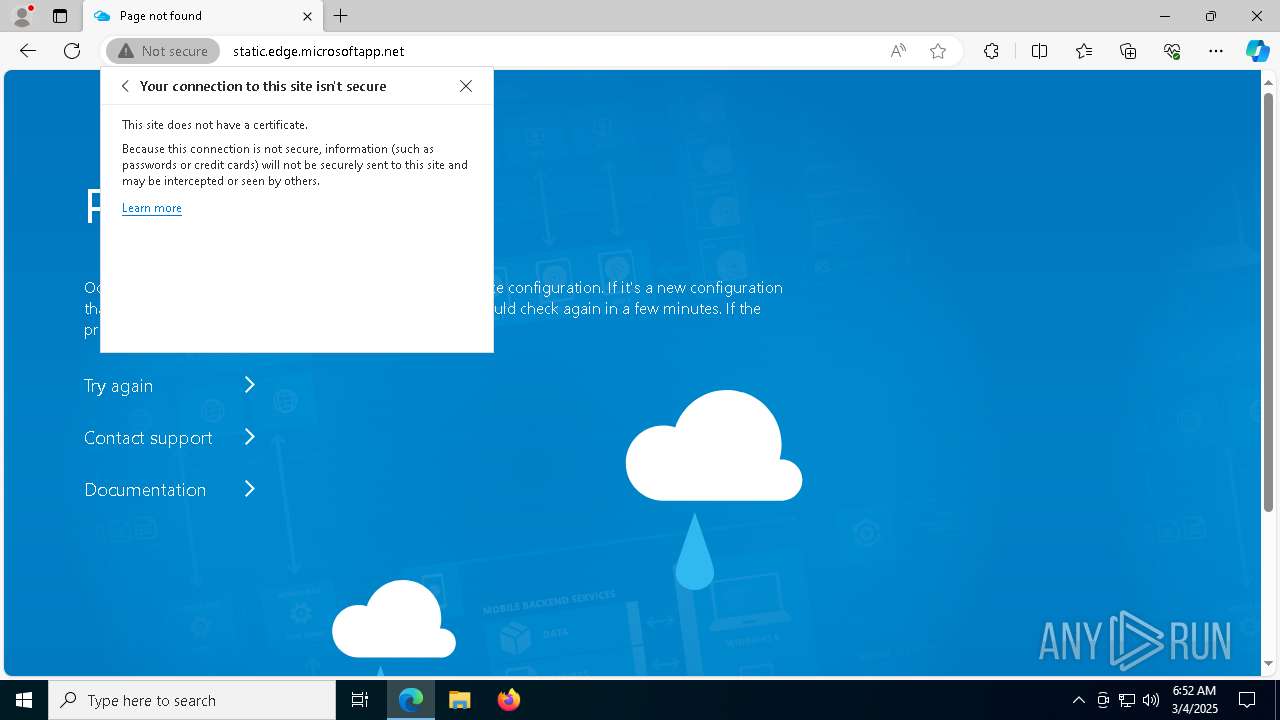This screenshot has height=720, width=1280.
Task: Open the Windows Start menu
Action: 24,700
